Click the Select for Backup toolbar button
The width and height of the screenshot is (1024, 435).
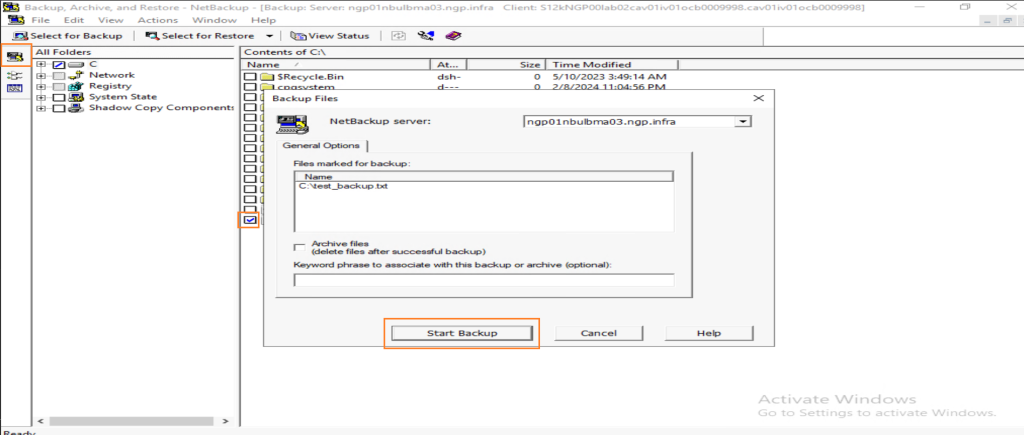[68, 35]
